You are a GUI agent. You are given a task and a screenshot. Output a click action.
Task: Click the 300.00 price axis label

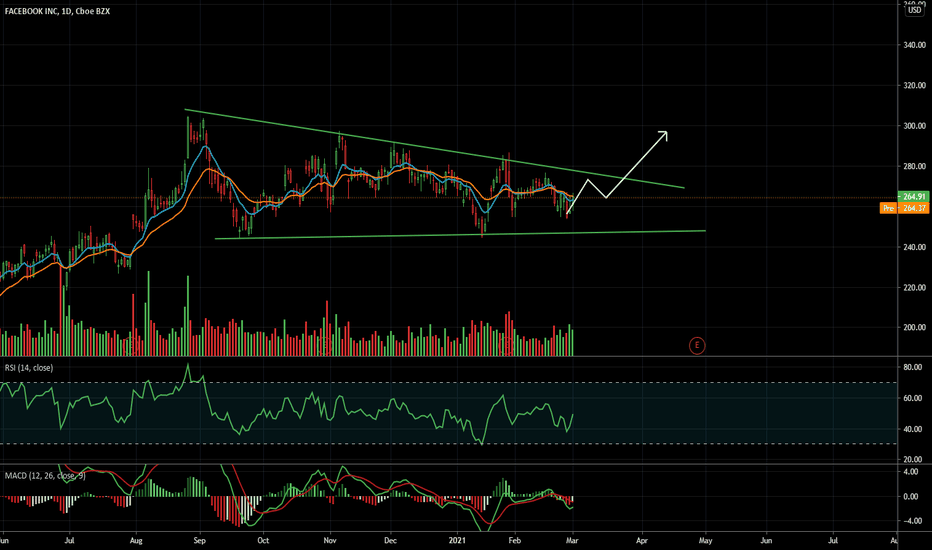(x=914, y=125)
